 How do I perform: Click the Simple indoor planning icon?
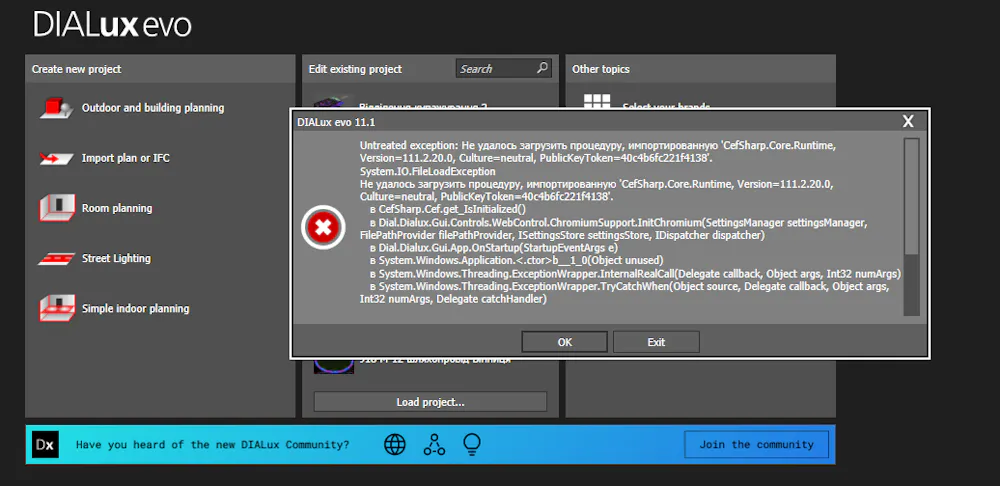57,308
